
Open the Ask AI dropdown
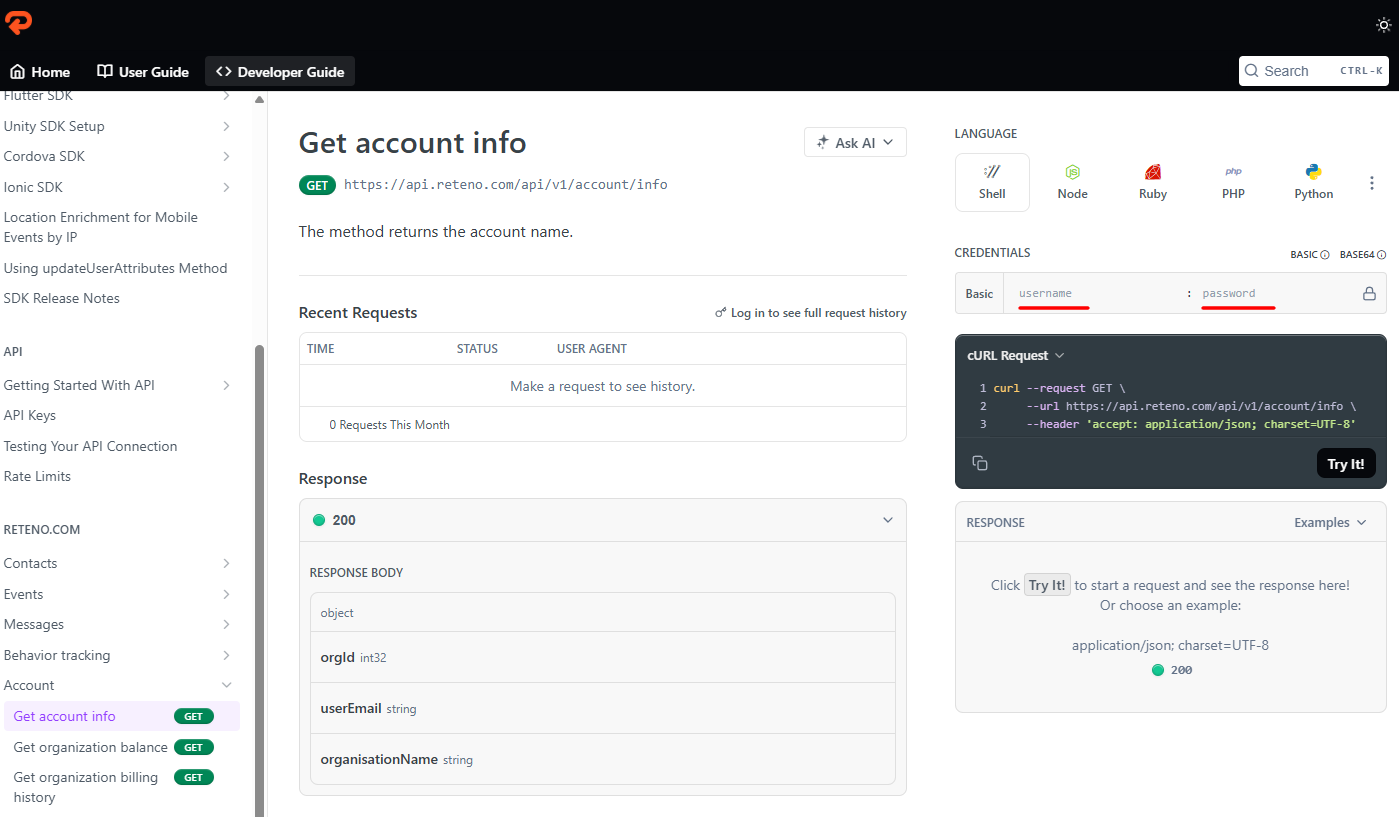point(855,143)
